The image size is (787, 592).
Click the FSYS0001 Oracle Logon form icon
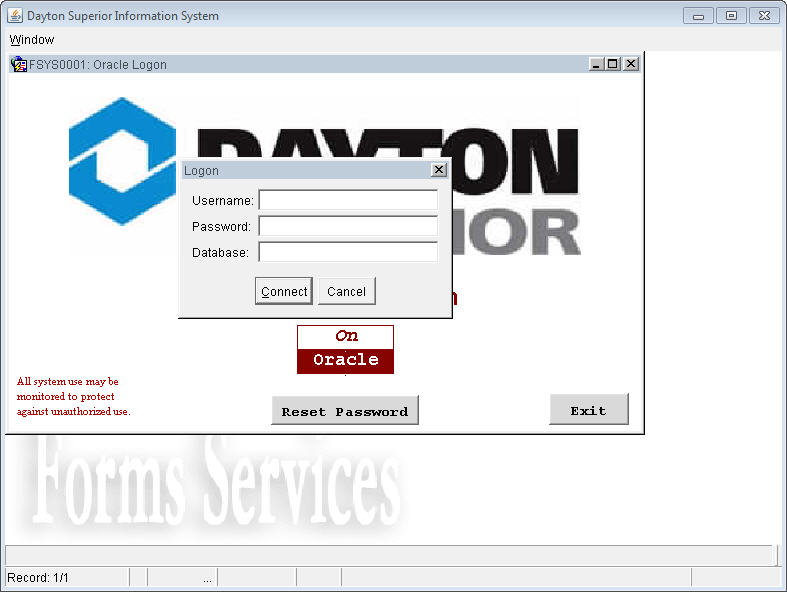[18, 64]
